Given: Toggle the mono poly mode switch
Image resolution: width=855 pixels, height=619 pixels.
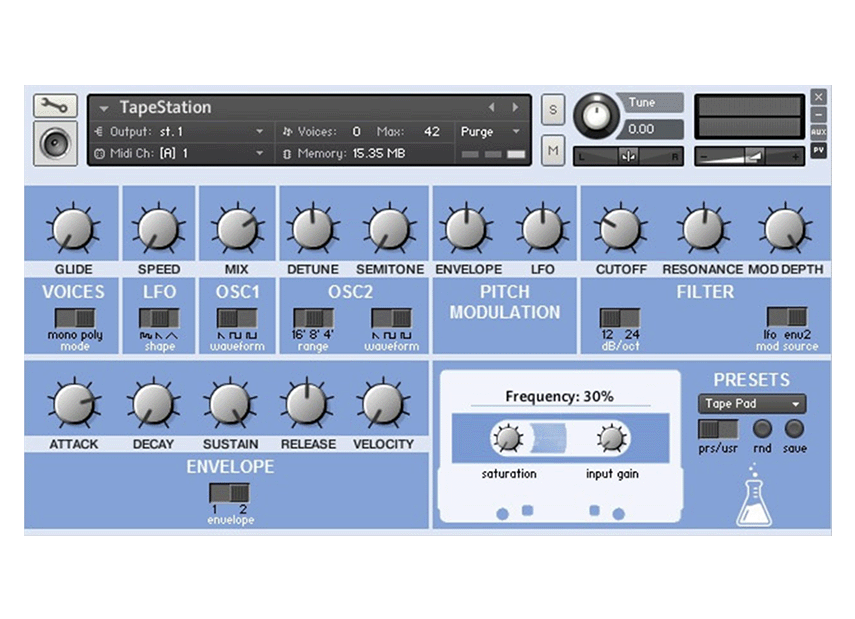Looking at the screenshot, I should coord(75,318).
